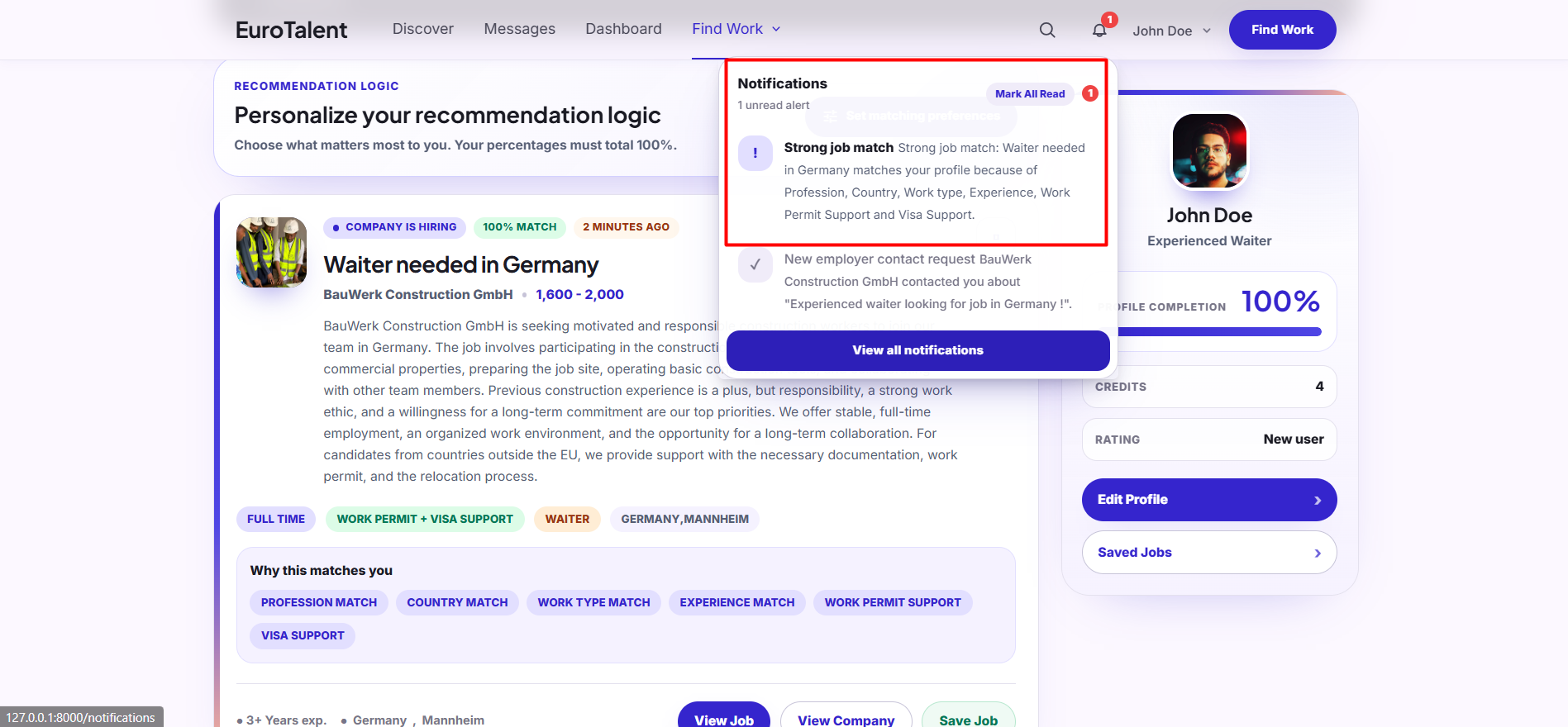The image size is (1568, 727).
Task: Open the John Doe account dropdown
Action: coord(1172,31)
